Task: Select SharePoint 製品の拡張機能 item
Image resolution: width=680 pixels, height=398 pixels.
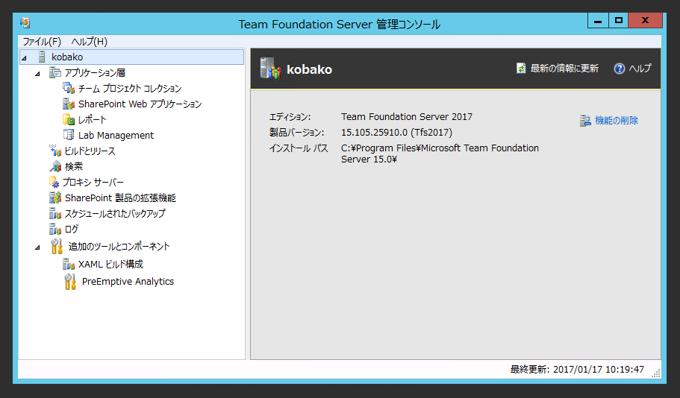Action: click(x=120, y=198)
